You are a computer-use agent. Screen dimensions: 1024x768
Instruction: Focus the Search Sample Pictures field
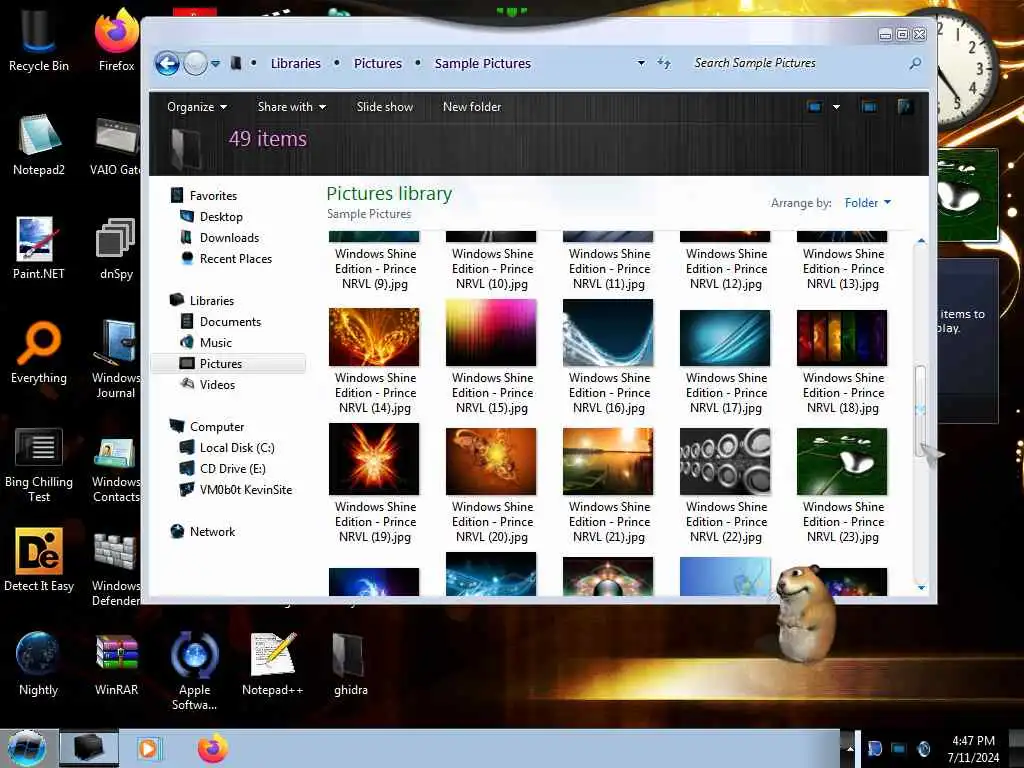point(797,63)
